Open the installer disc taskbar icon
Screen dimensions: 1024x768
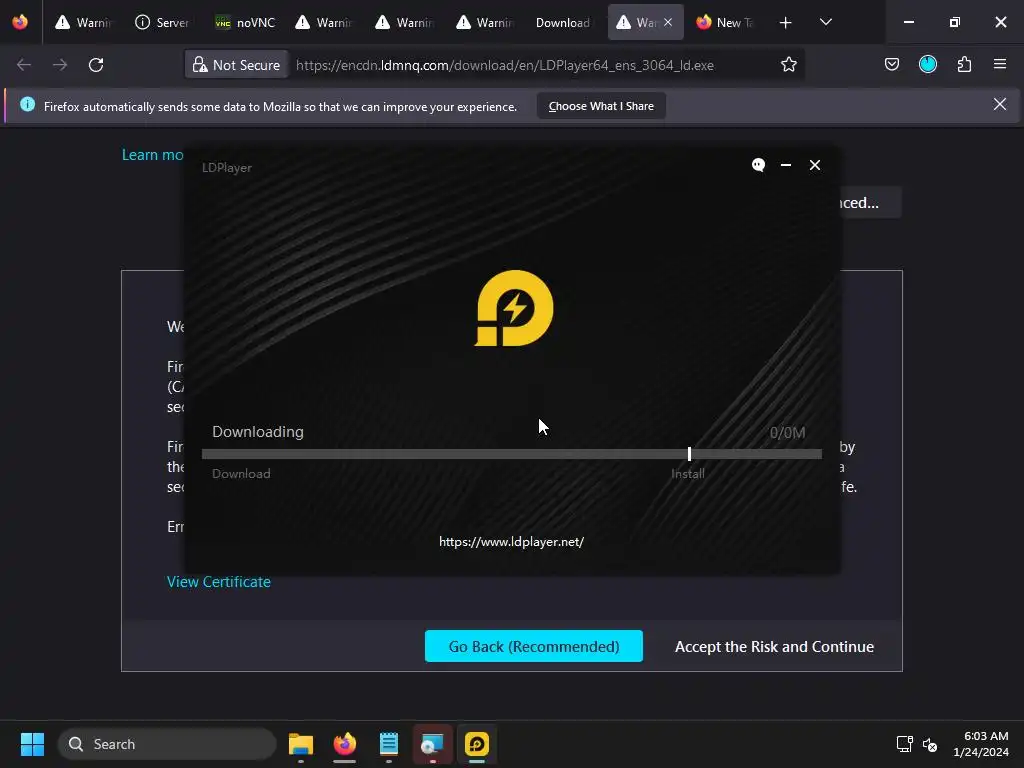432,744
